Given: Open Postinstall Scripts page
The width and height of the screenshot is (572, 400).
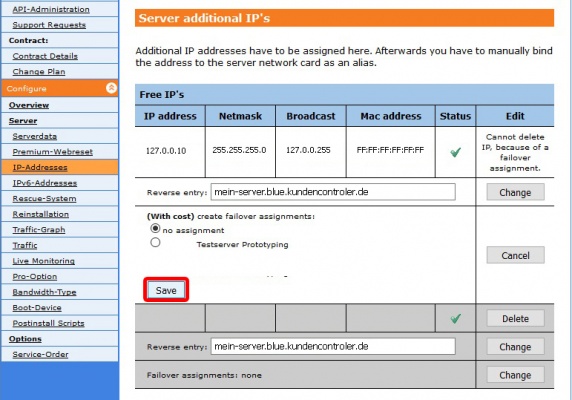Looking at the screenshot, I should [x=48, y=323].
